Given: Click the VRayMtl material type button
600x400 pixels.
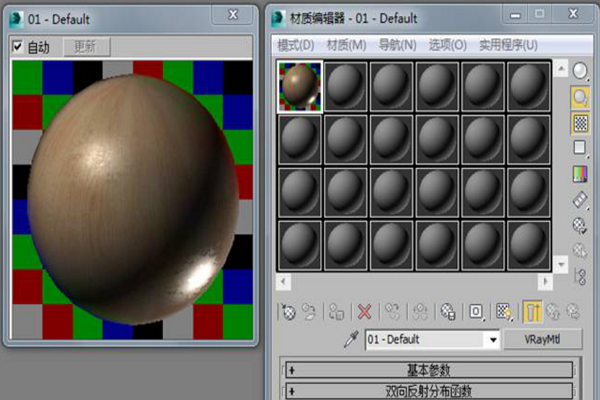Looking at the screenshot, I should pyautogui.click(x=543, y=339).
